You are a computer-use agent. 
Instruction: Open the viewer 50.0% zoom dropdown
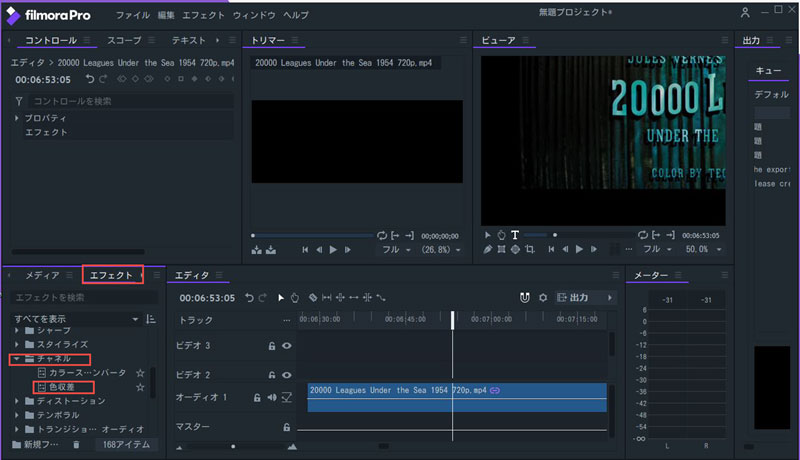704,249
